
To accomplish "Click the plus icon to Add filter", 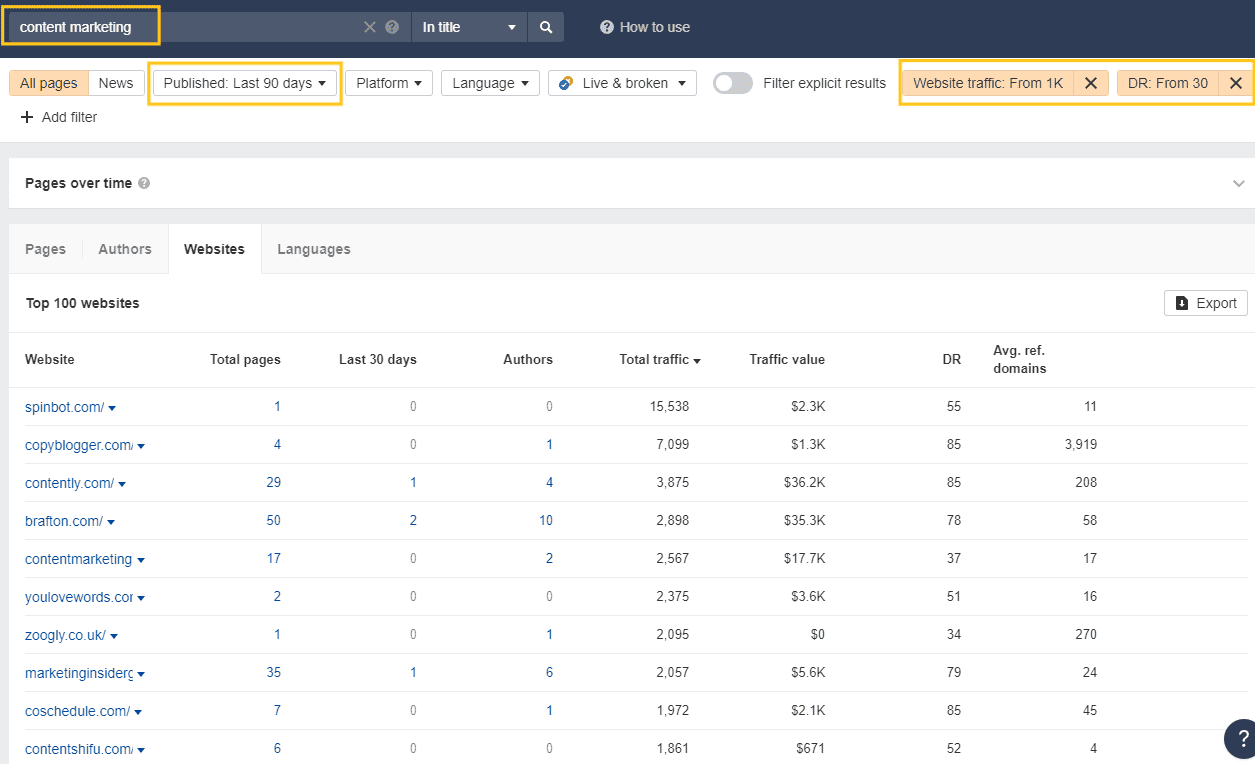I will [x=27, y=117].
